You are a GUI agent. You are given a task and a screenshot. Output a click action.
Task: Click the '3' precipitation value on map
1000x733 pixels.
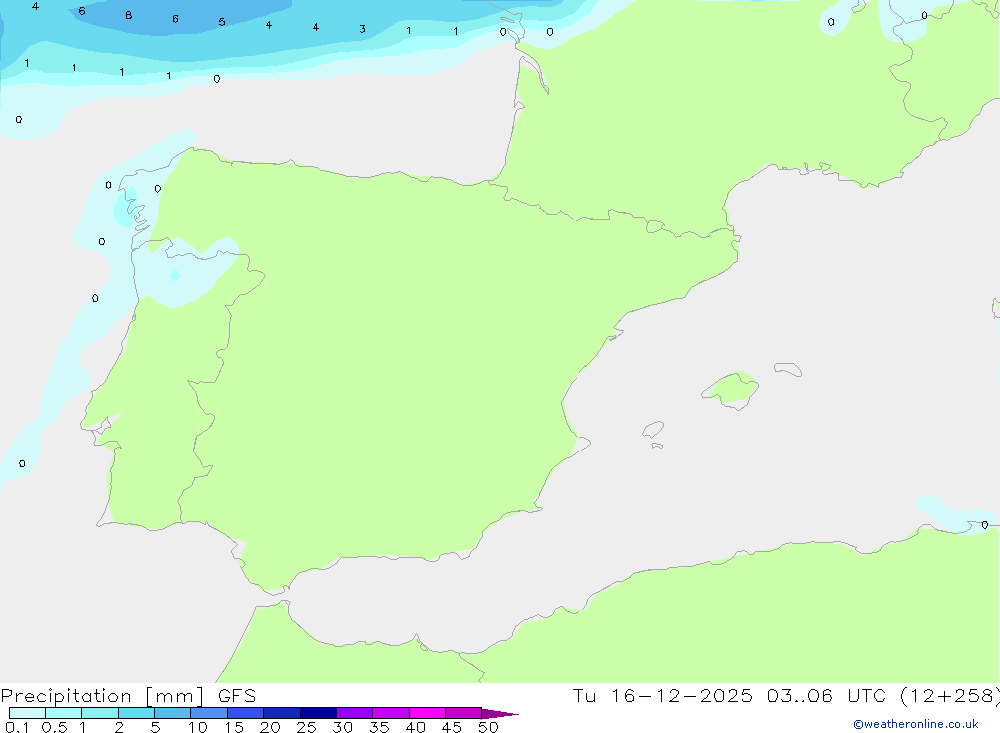(362, 29)
